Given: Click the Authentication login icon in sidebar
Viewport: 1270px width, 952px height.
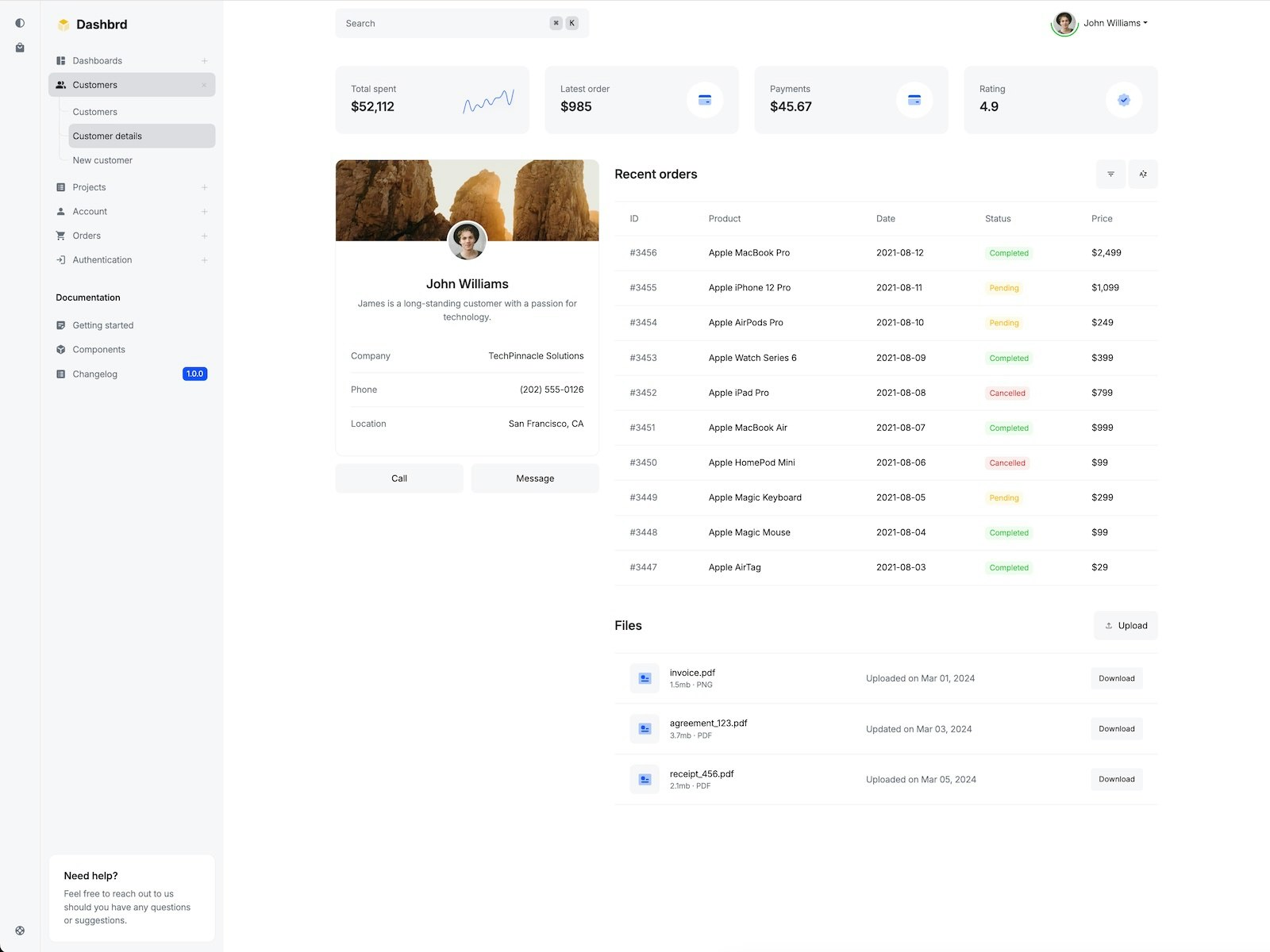Looking at the screenshot, I should pyautogui.click(x=61, y=260).
